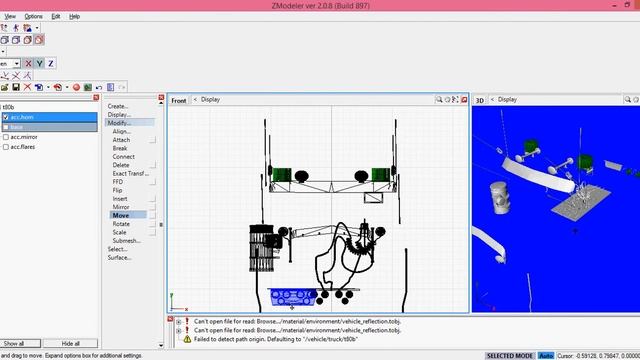Image resolution: width=640 pixels, height=360 pixels.
Task: Expand the Display... command group
Action: click(x=119, y=115)
